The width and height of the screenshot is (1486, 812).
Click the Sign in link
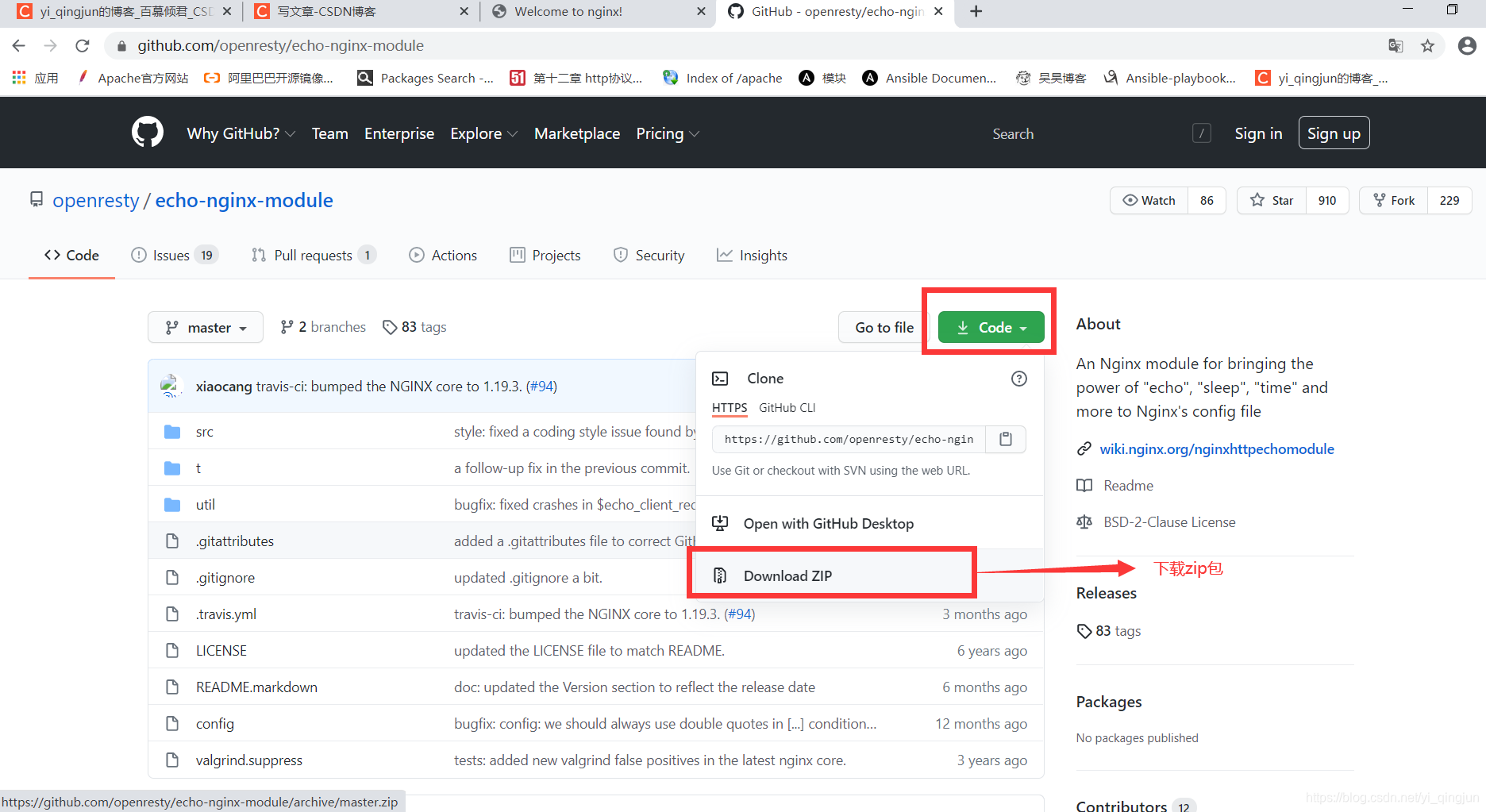point(1258,133)
